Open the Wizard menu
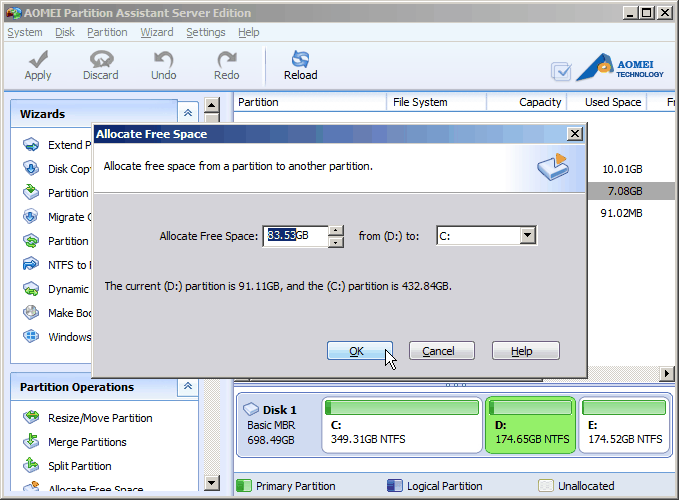 tap(157, 32)
